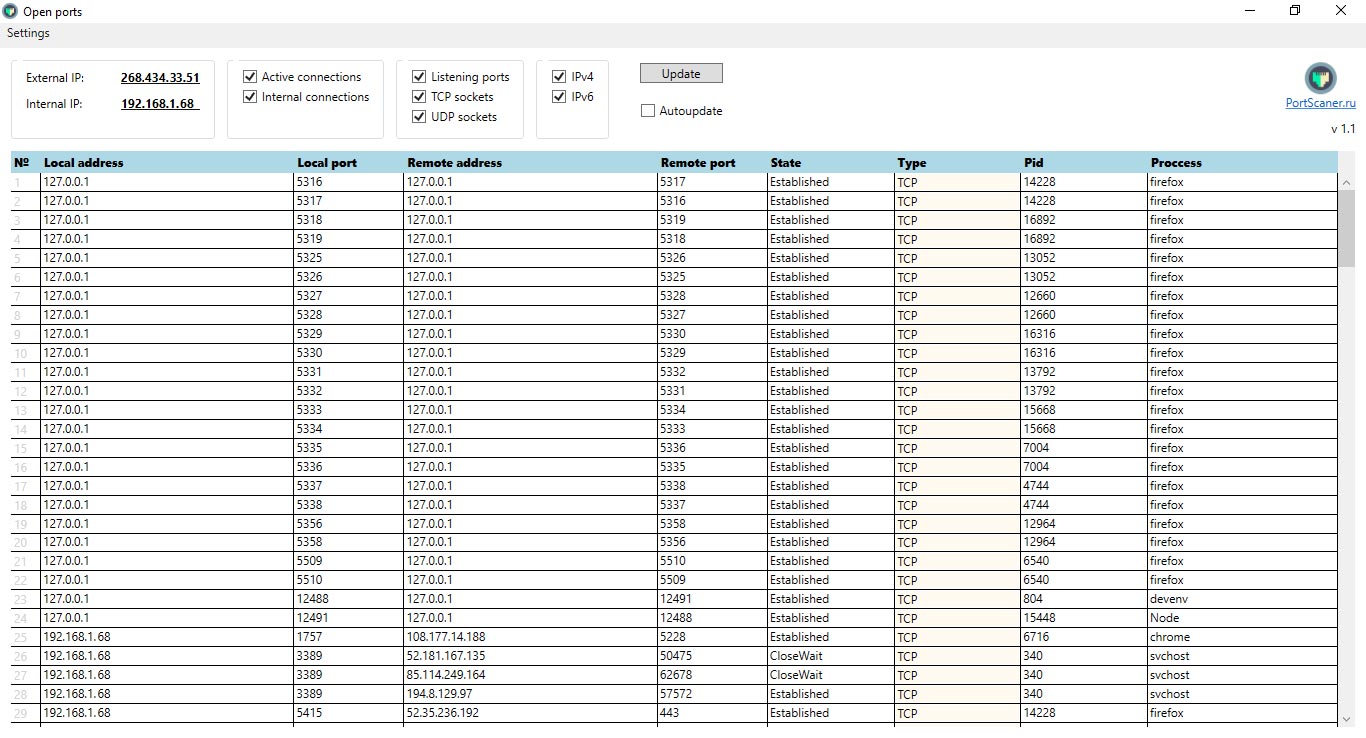The width and height of the screenshot is (1366, 738).
Task: Select remote address 108.177.14.188
Action: [x=530, y=637]
